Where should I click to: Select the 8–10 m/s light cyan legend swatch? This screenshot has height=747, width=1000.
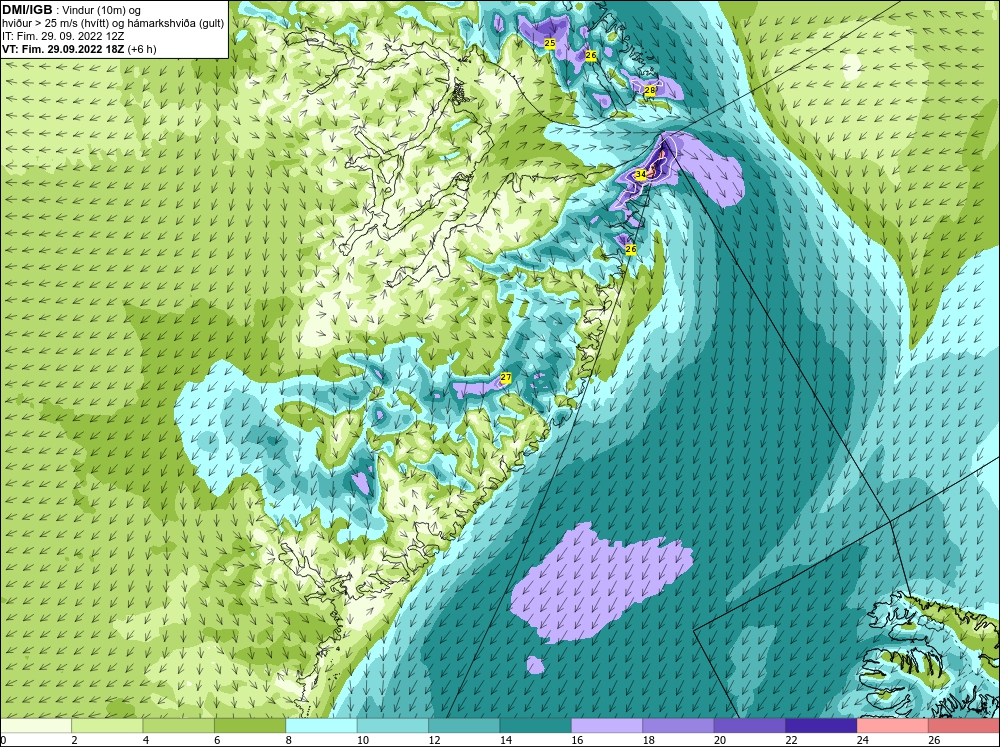pyautogui.click(x=321, y=726)
